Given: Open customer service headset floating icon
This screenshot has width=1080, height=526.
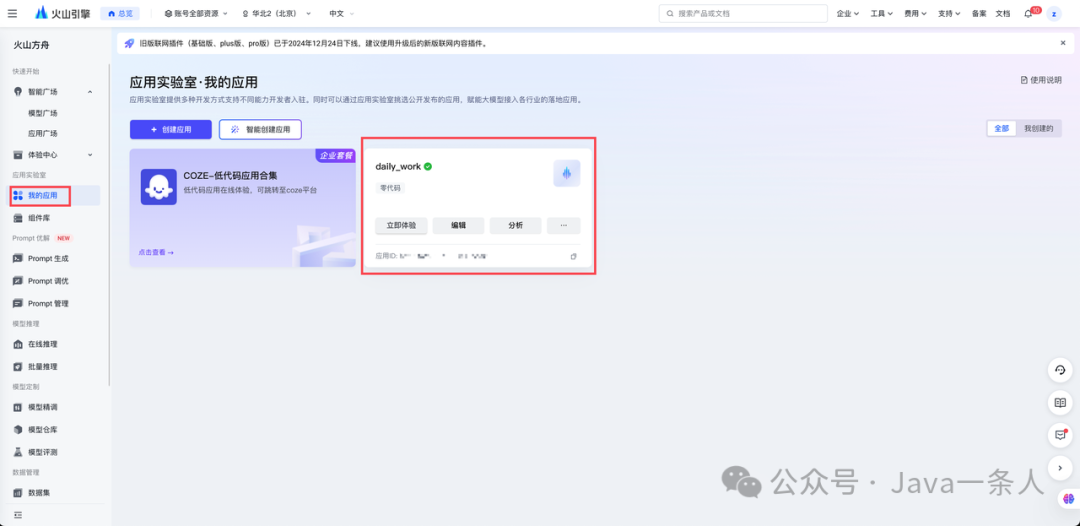Looking at the screenshot, I should click(1061, 370).
